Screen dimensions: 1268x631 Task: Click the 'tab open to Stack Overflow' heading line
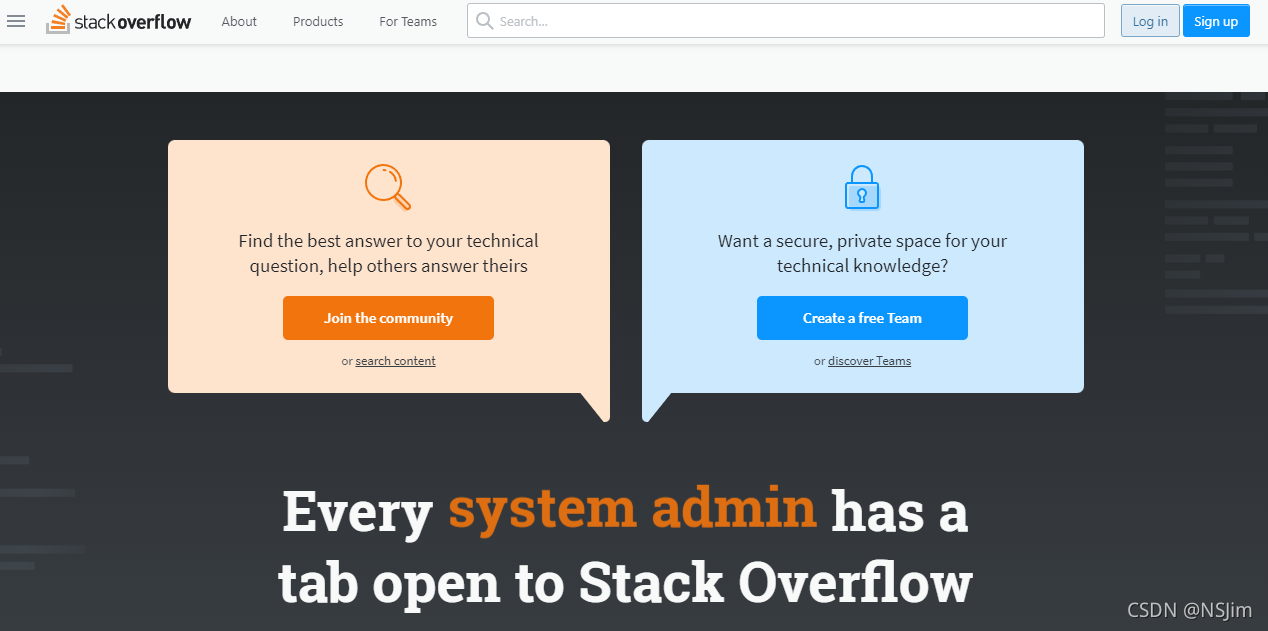[x=625, y=582]
